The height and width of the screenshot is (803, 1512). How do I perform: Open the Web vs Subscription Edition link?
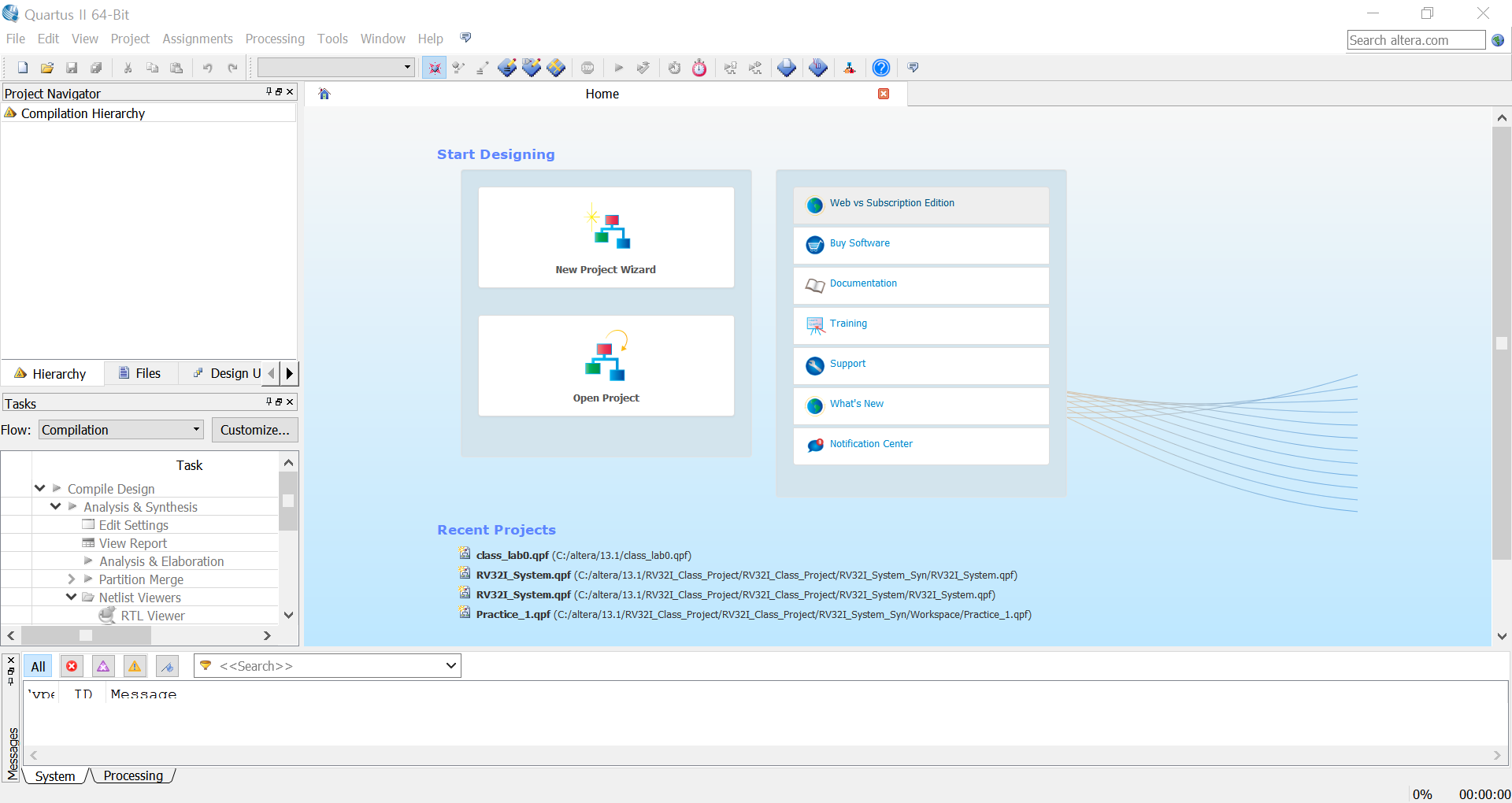921,204
